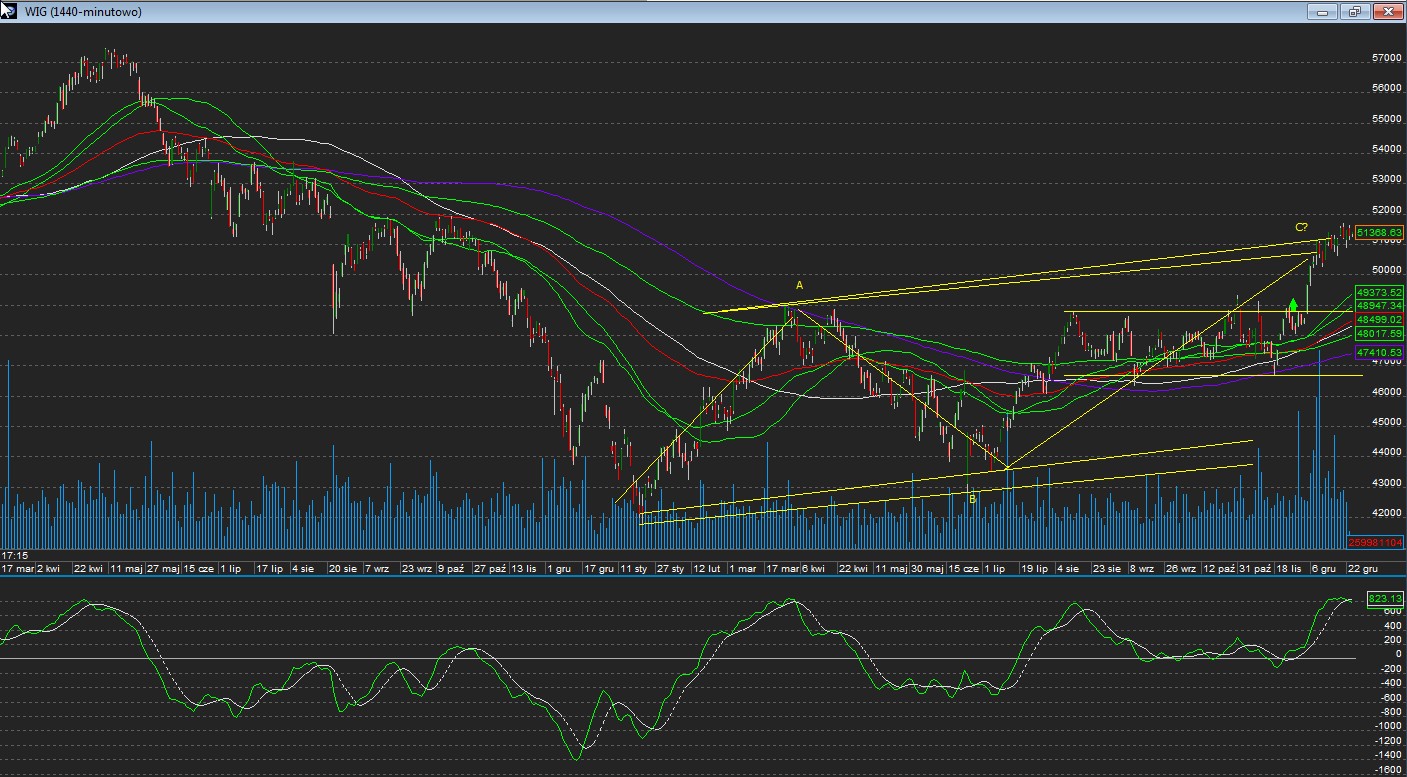Click the 18 lis date on axis
1407x777 pixels.
click(x=1290, y=568)
